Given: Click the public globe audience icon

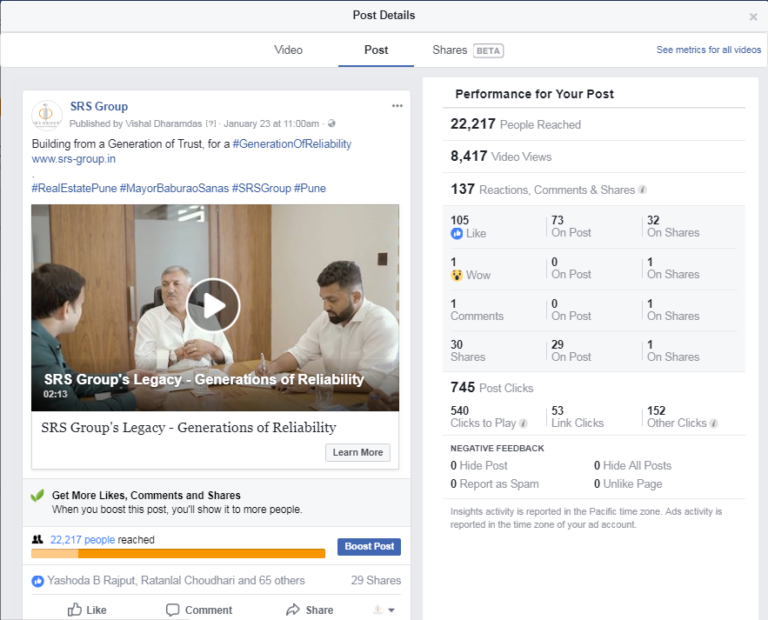Looking at the screenshot, I should (332, 123).
